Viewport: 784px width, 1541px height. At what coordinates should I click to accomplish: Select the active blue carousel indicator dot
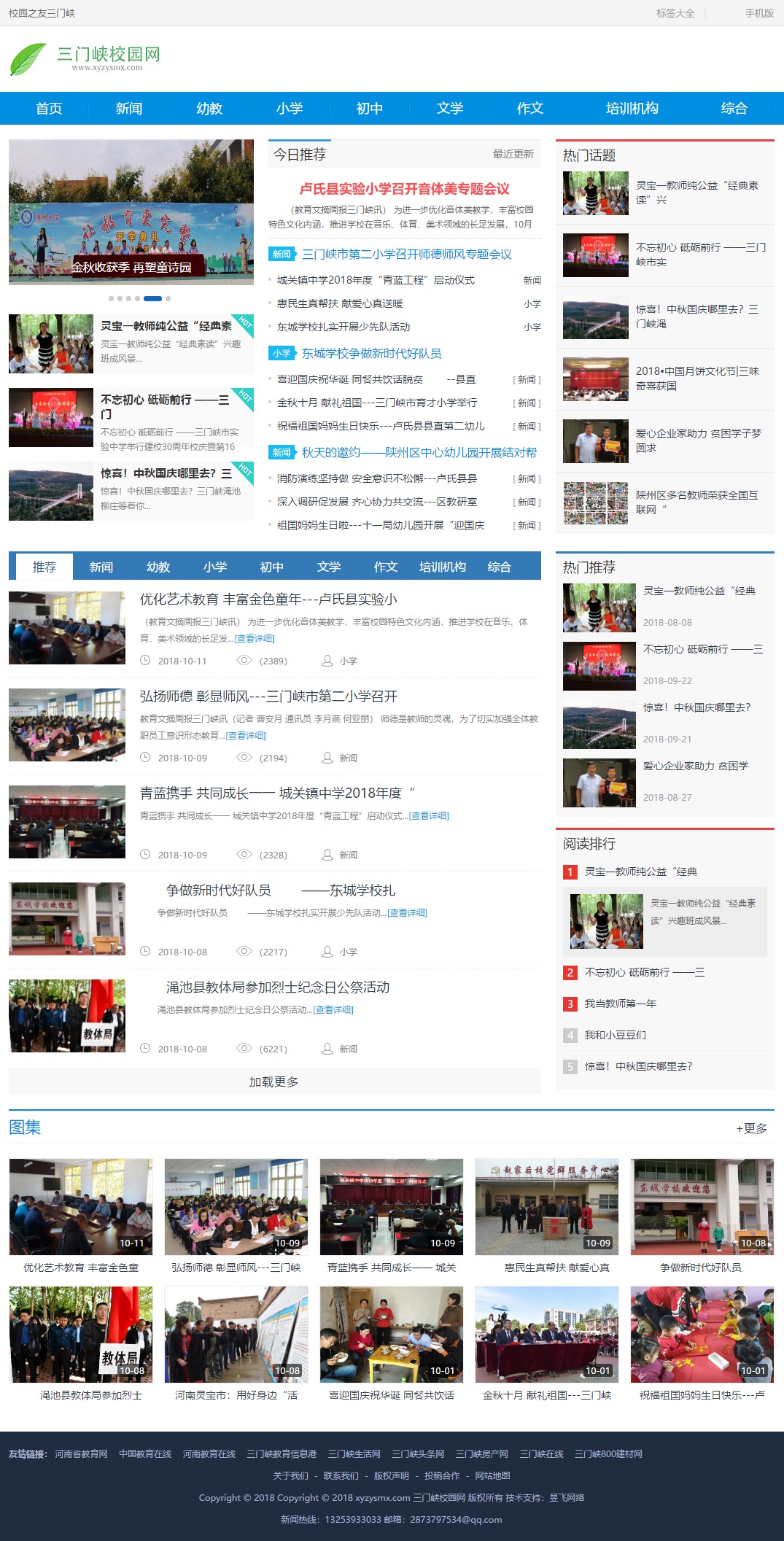152,298
